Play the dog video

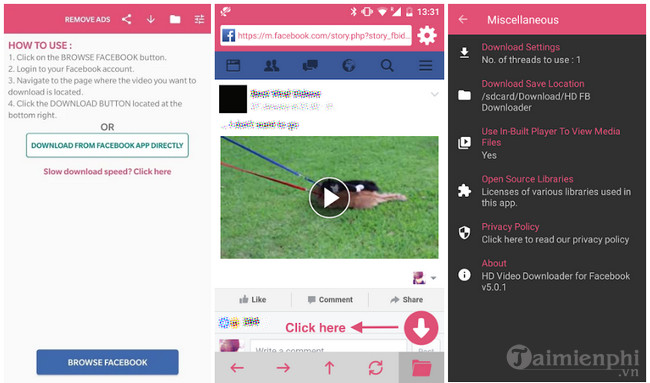click(x=330, y=198)
